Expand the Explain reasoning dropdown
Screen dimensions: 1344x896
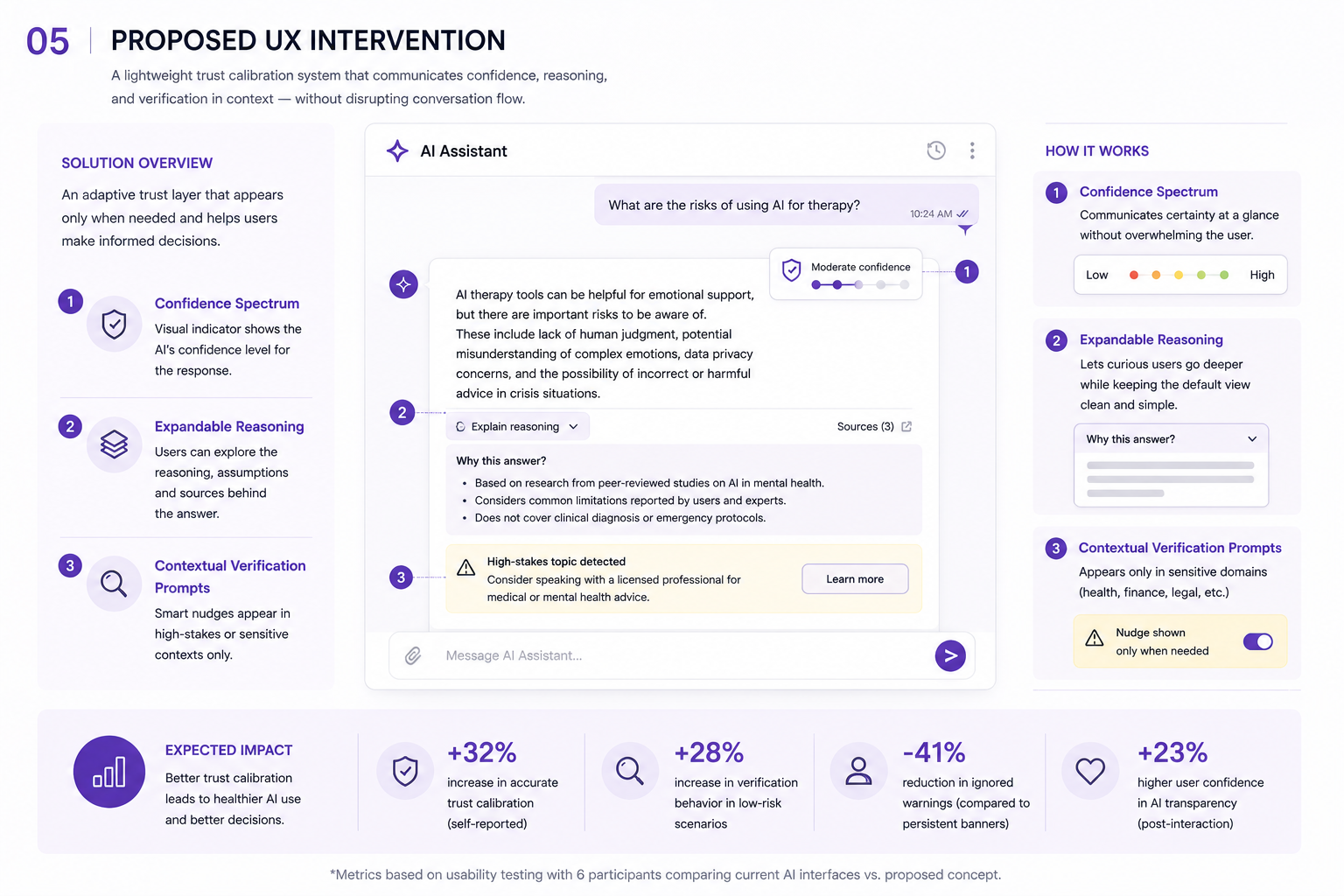click(518, 426)
